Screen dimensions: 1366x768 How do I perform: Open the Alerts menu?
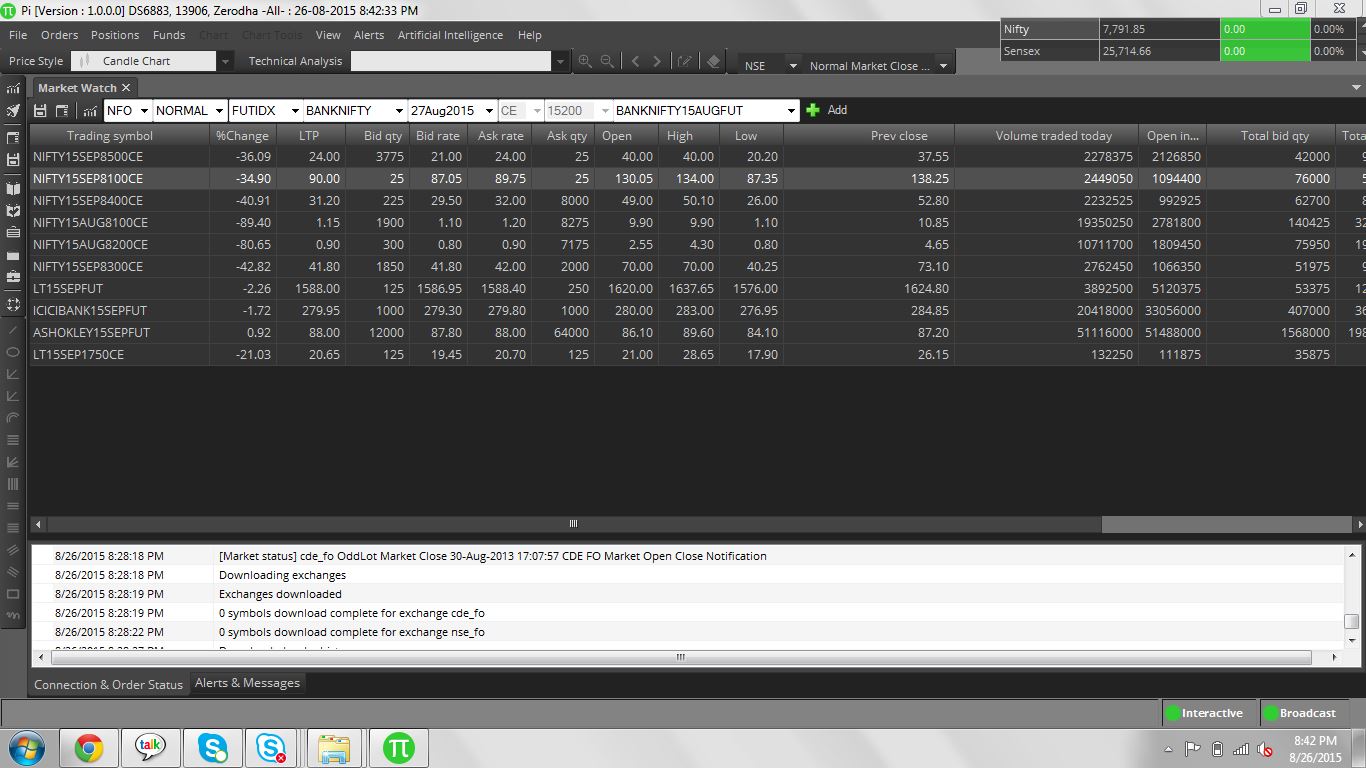coord(369,35)
